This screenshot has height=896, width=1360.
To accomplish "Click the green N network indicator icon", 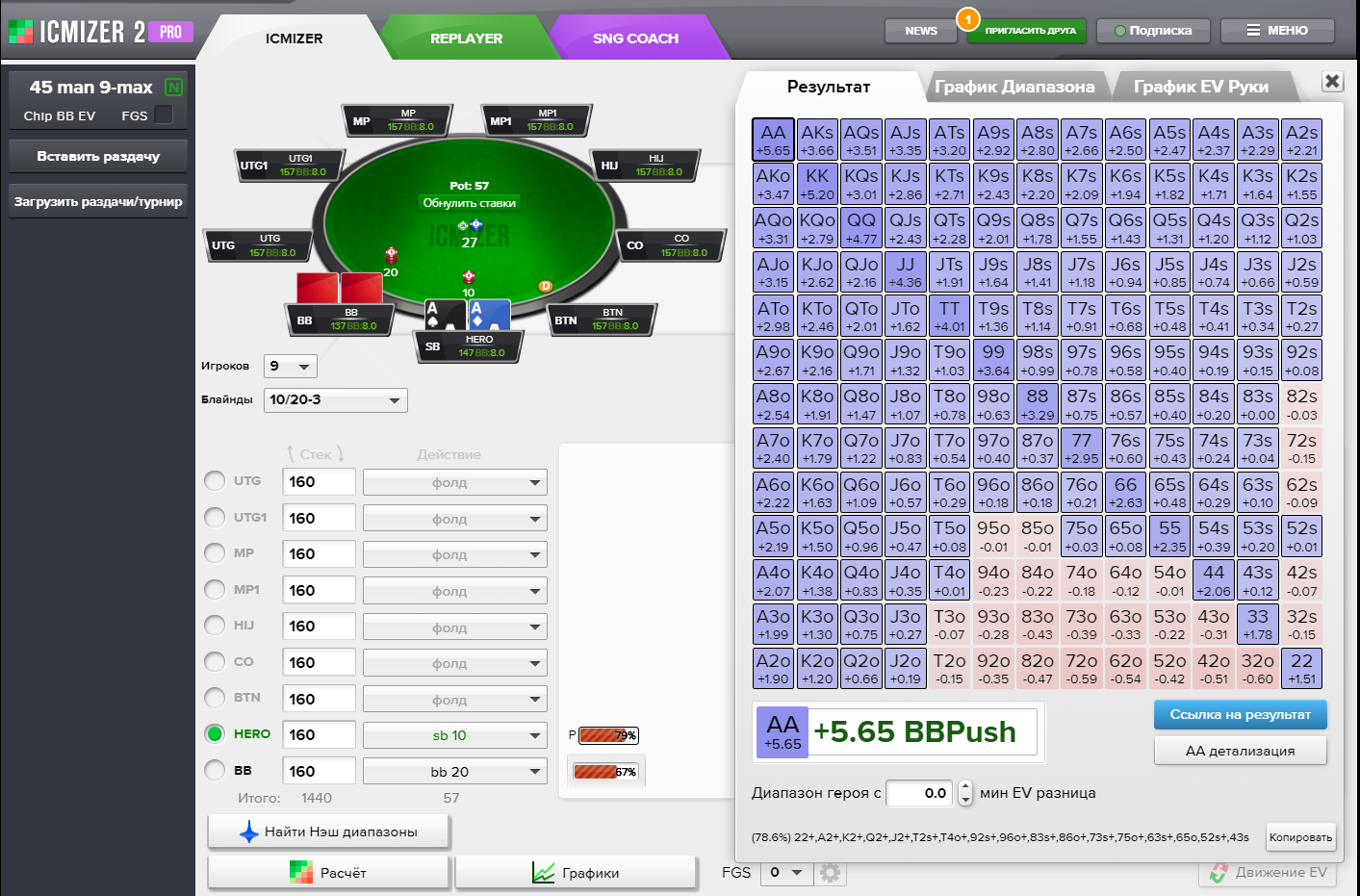I will 174,87.
